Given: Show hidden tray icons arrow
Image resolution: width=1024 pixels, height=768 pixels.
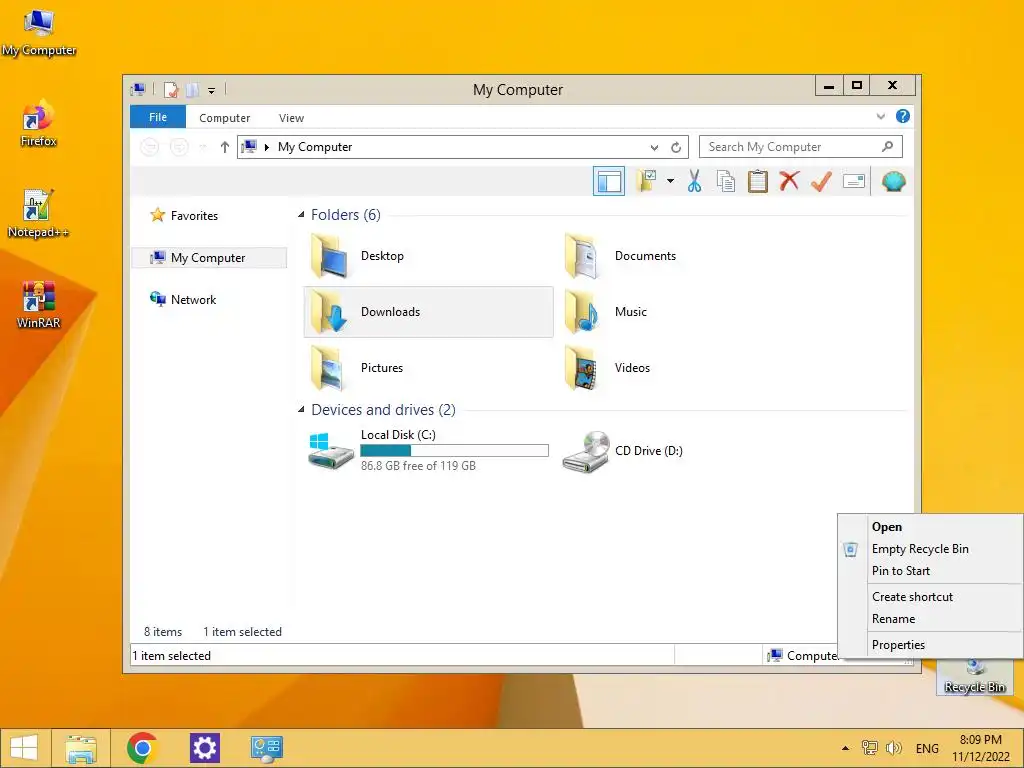Looking at the screenshot, I should coord(845,748).
